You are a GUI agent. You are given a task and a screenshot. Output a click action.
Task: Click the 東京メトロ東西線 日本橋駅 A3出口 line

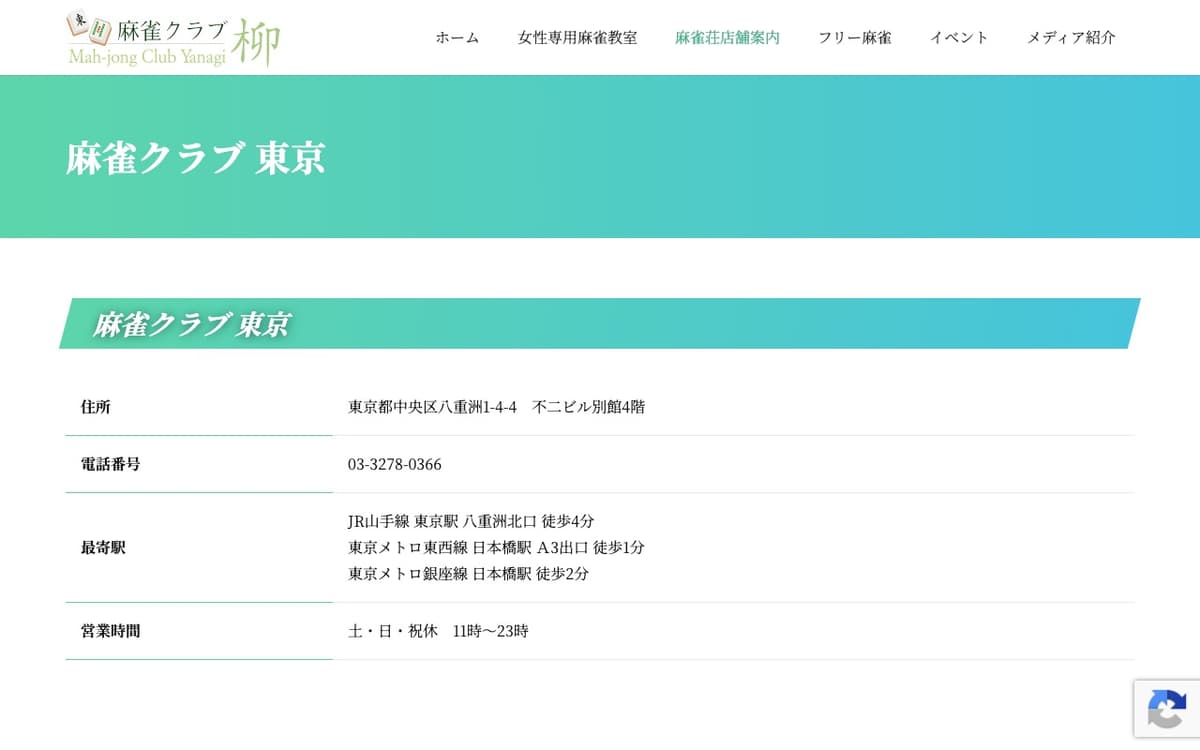click(x=496, y=548)
